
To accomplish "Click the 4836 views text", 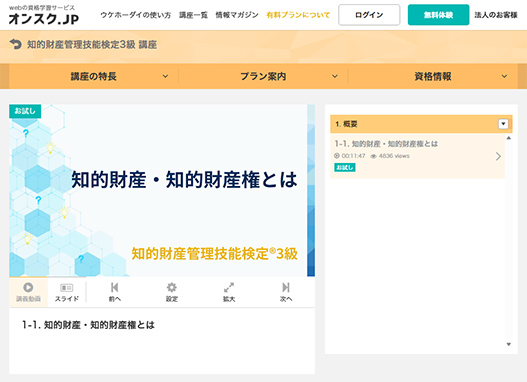I will [394, 156].
